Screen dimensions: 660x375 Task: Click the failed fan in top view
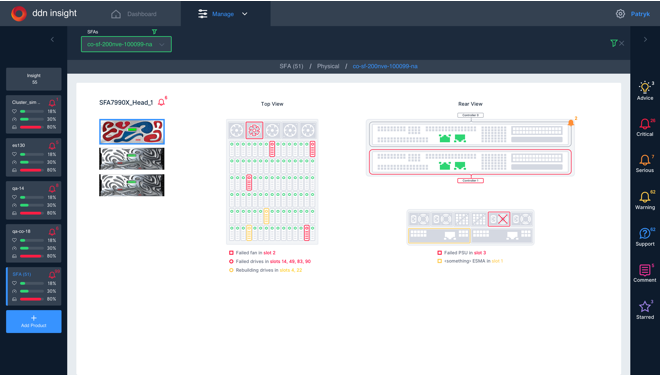click(x=254, y=130)
